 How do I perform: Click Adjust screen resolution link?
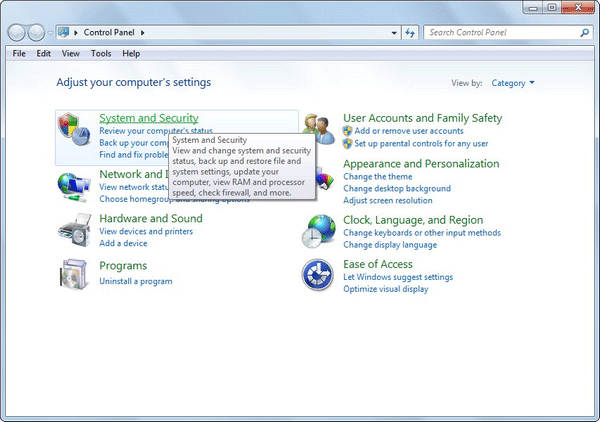(388, 200)
